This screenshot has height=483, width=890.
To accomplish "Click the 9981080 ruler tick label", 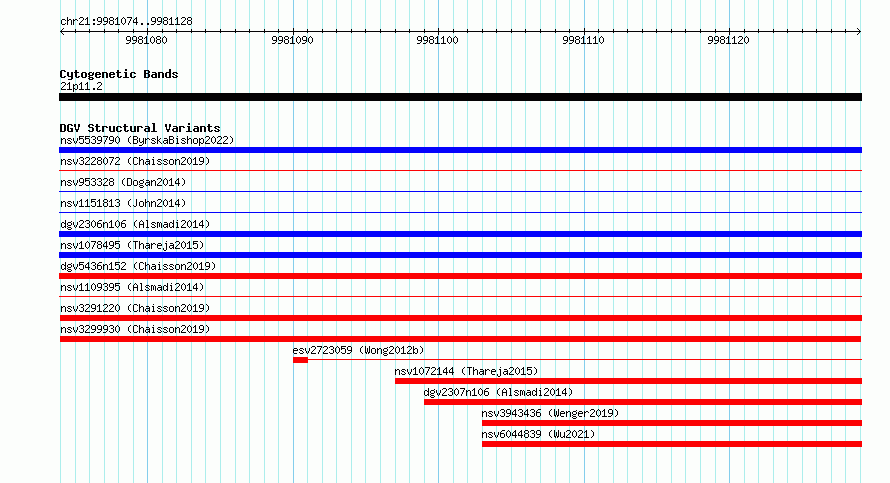I will click(x=146, y=40).
